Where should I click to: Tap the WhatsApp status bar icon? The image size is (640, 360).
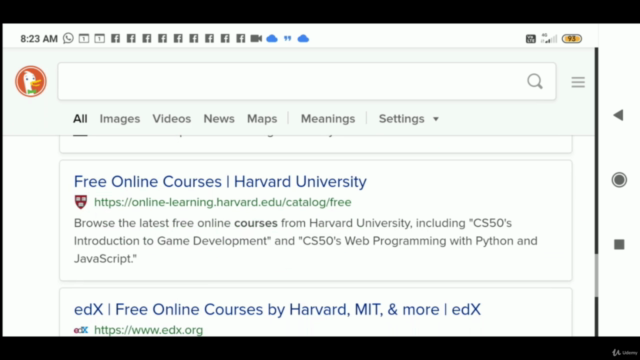click(68, 38)
